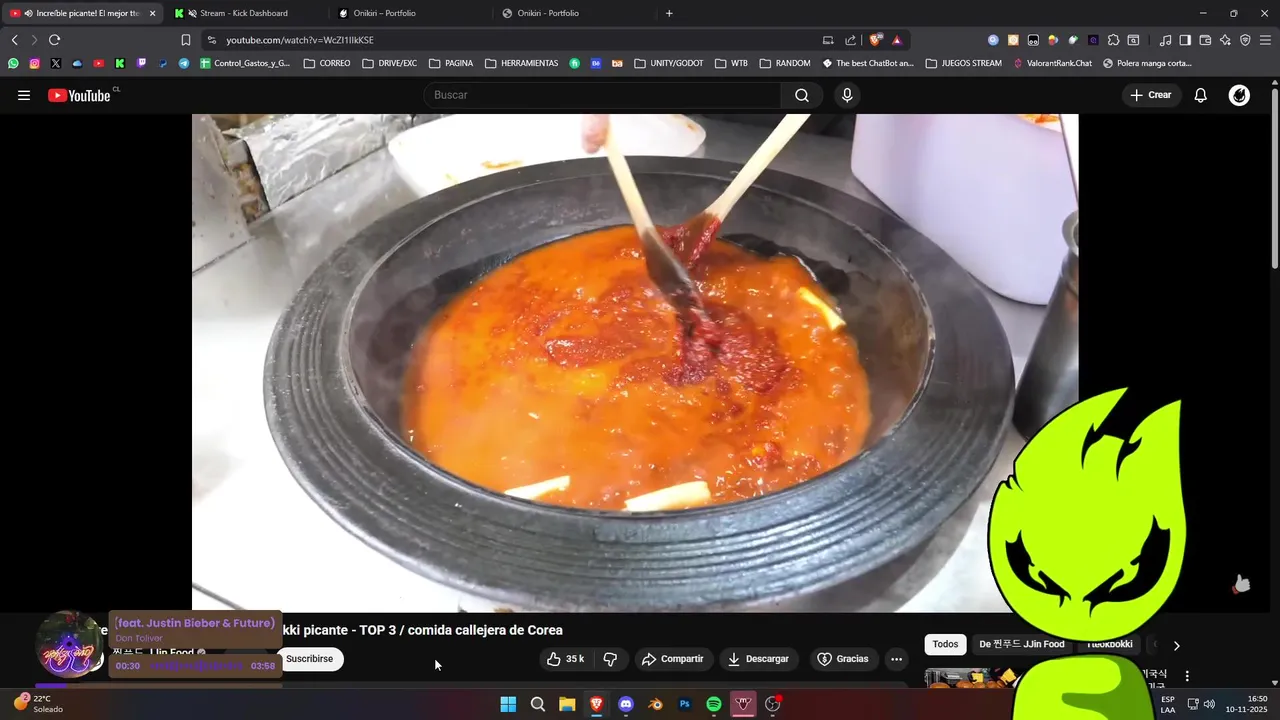Open a new browser tab
1280x720 pixels.
point(669,13)
